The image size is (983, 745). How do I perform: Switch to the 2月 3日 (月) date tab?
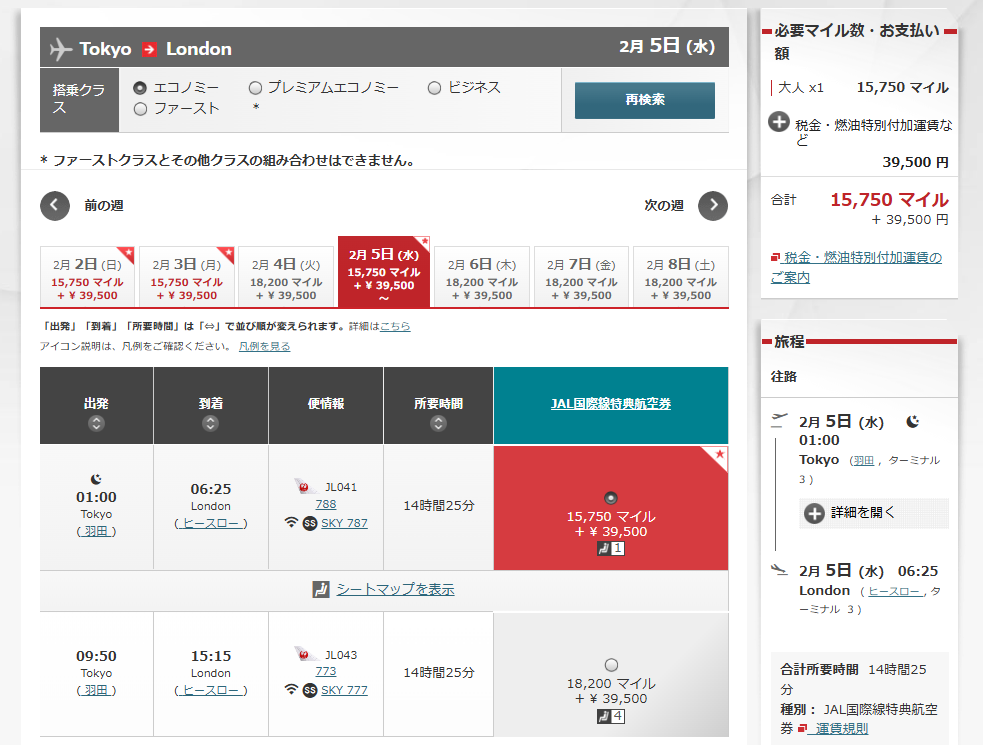pyautogui.click(x=186, y=277)
